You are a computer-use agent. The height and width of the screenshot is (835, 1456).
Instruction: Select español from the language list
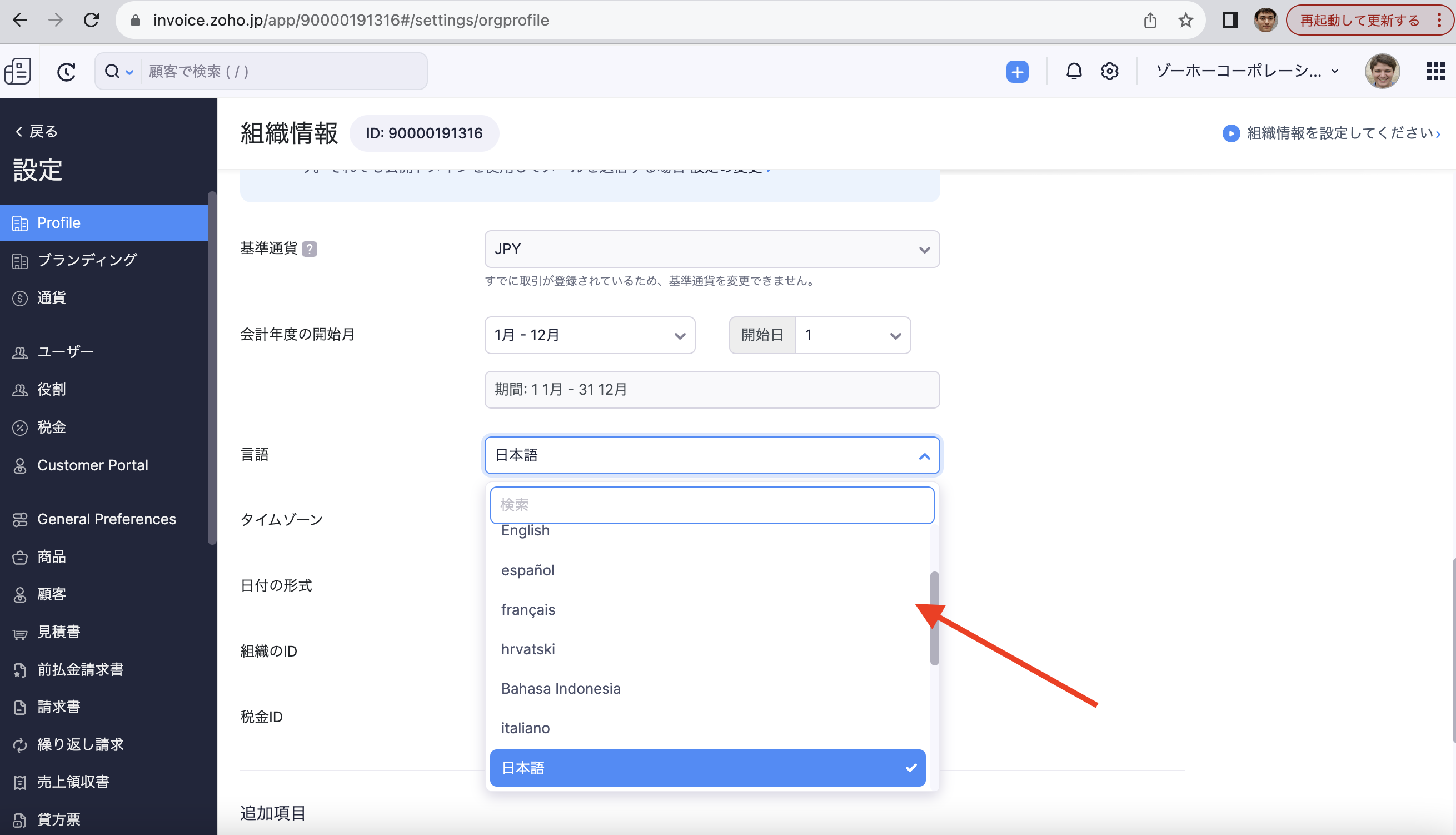click(x=527, y=570)
